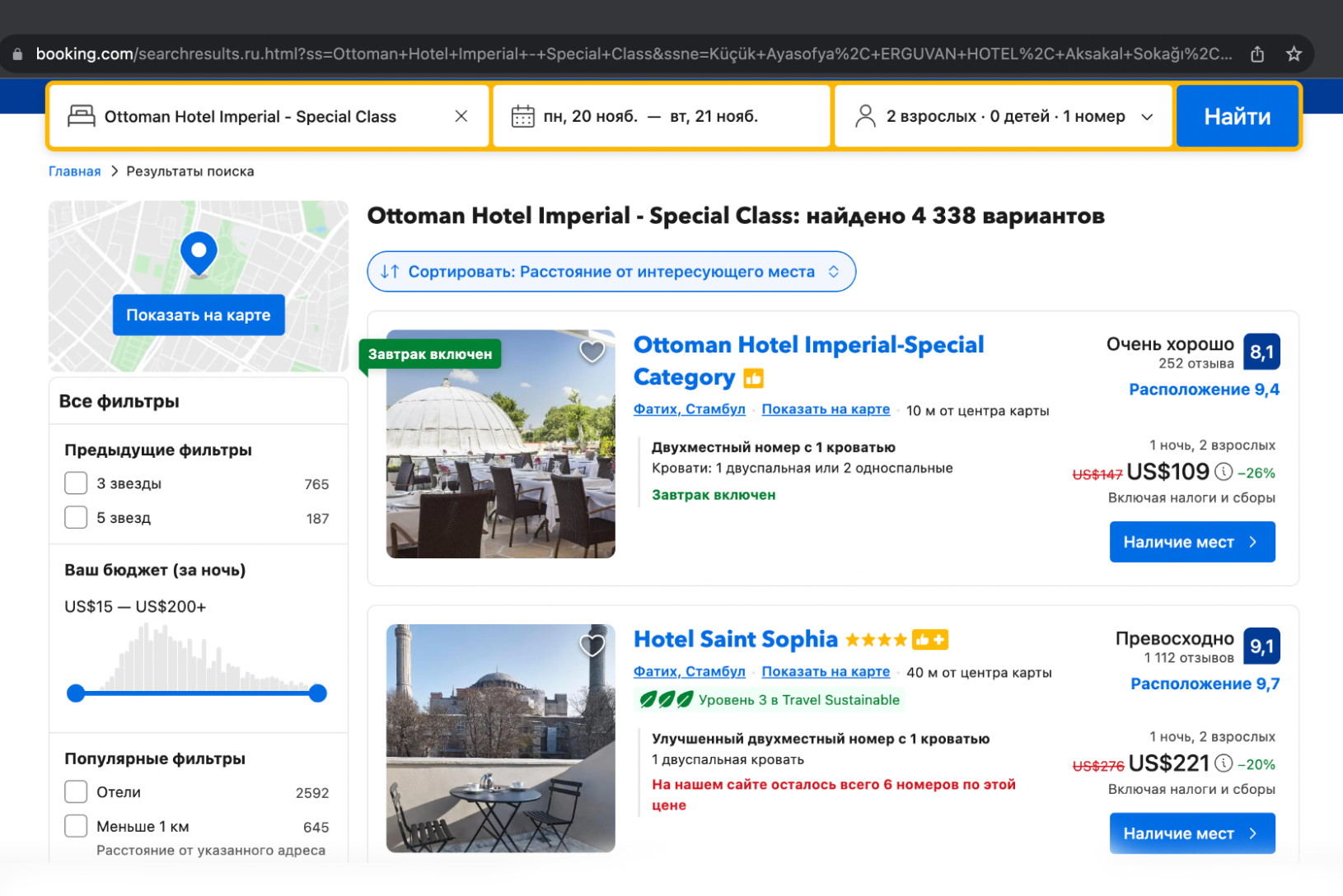Screen dimensions: 1343x896
Task: Click 'Показать на карте' link under Hotel Saint Sophia
Action: point(826,671)
